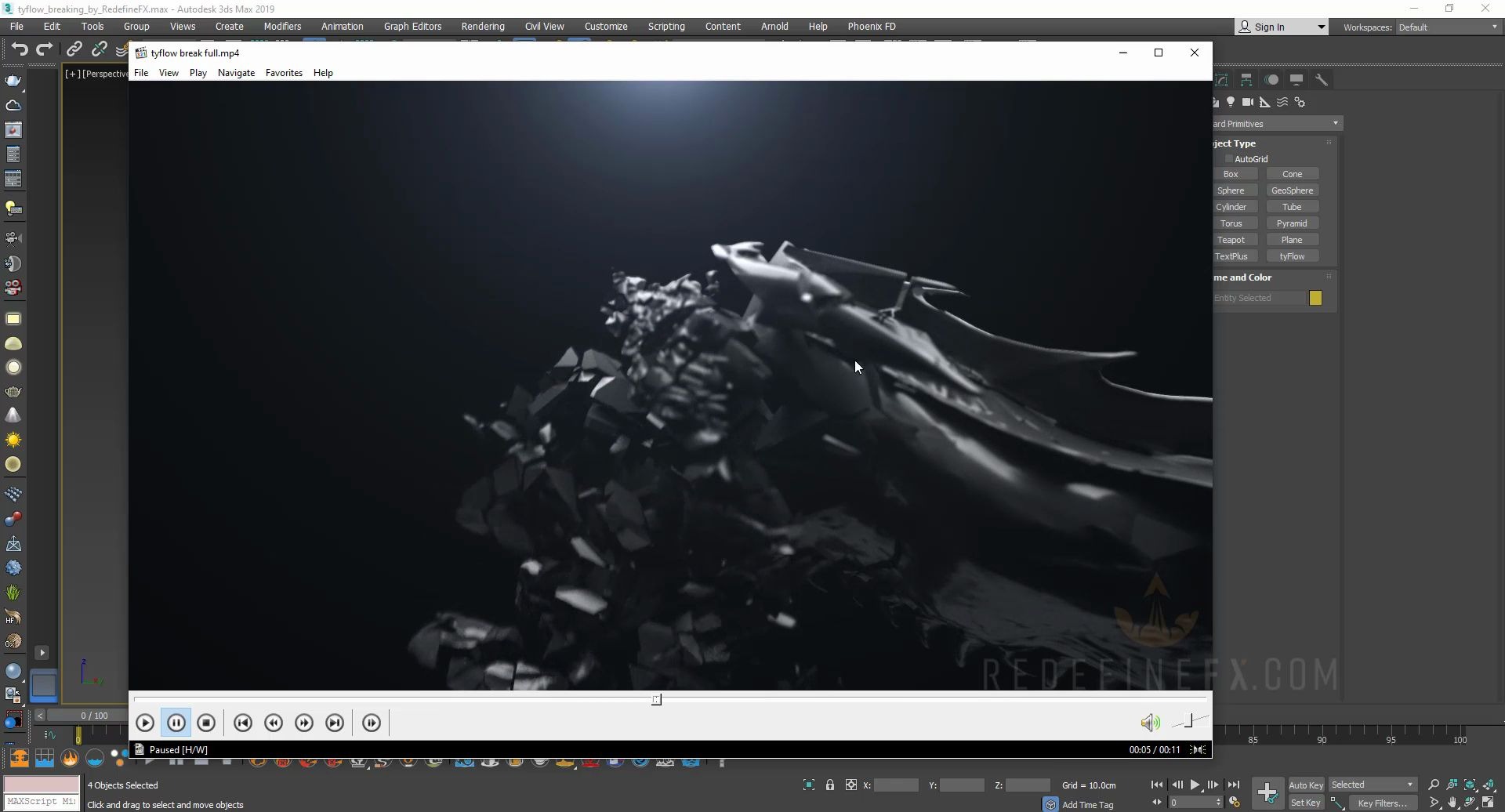Toggle the selection lock padlock

point(830,785)
